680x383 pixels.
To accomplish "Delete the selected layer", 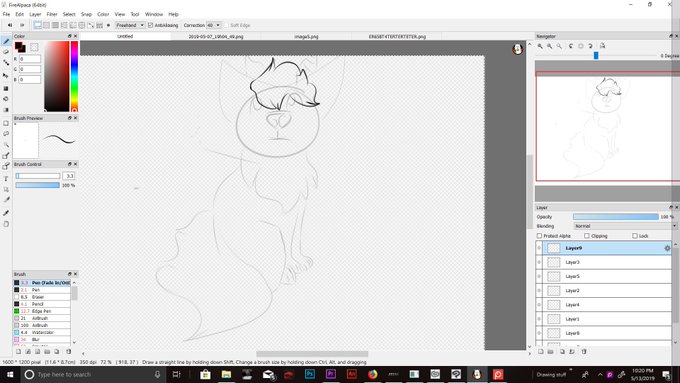I will 584,351.
